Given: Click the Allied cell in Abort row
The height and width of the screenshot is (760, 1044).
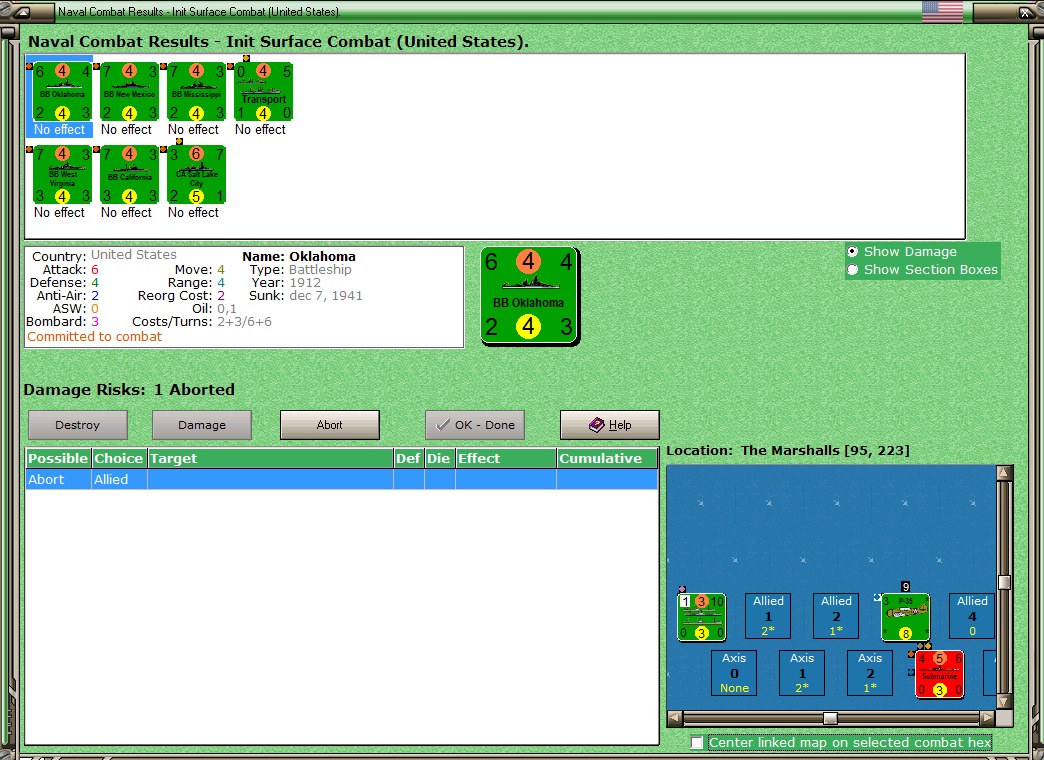Looking at the screenshot, I should (x=119, y=480).
